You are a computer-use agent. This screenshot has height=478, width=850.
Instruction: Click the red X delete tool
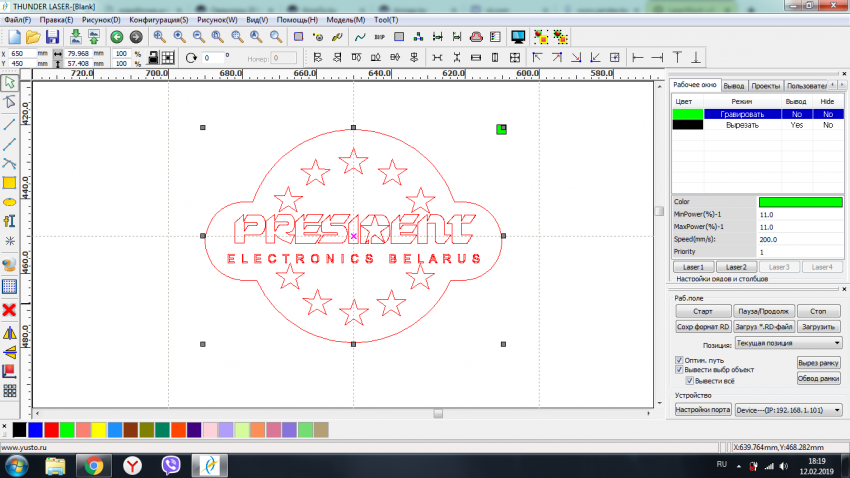click(x=10, y=309)
